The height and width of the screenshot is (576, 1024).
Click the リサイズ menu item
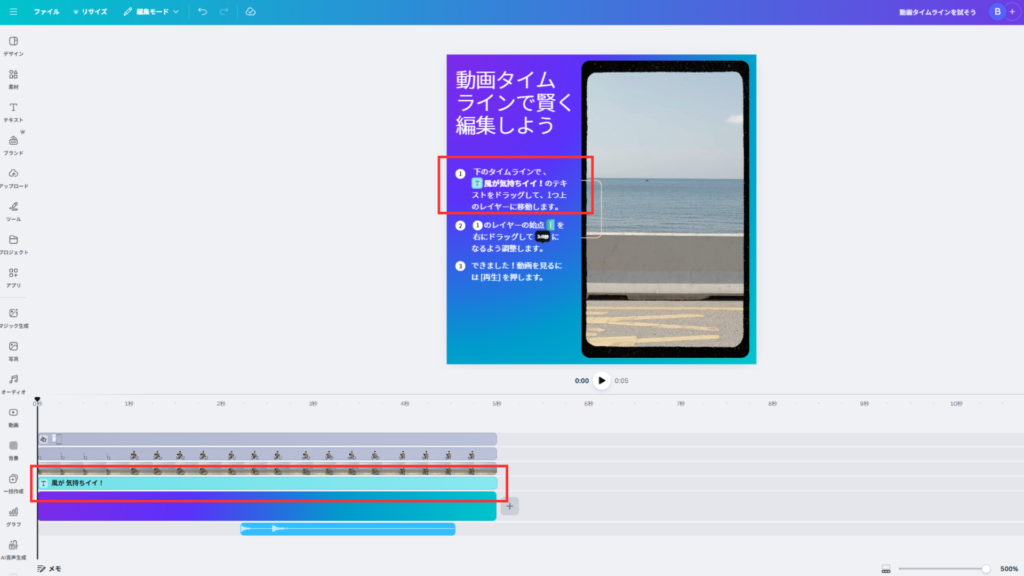91,11
